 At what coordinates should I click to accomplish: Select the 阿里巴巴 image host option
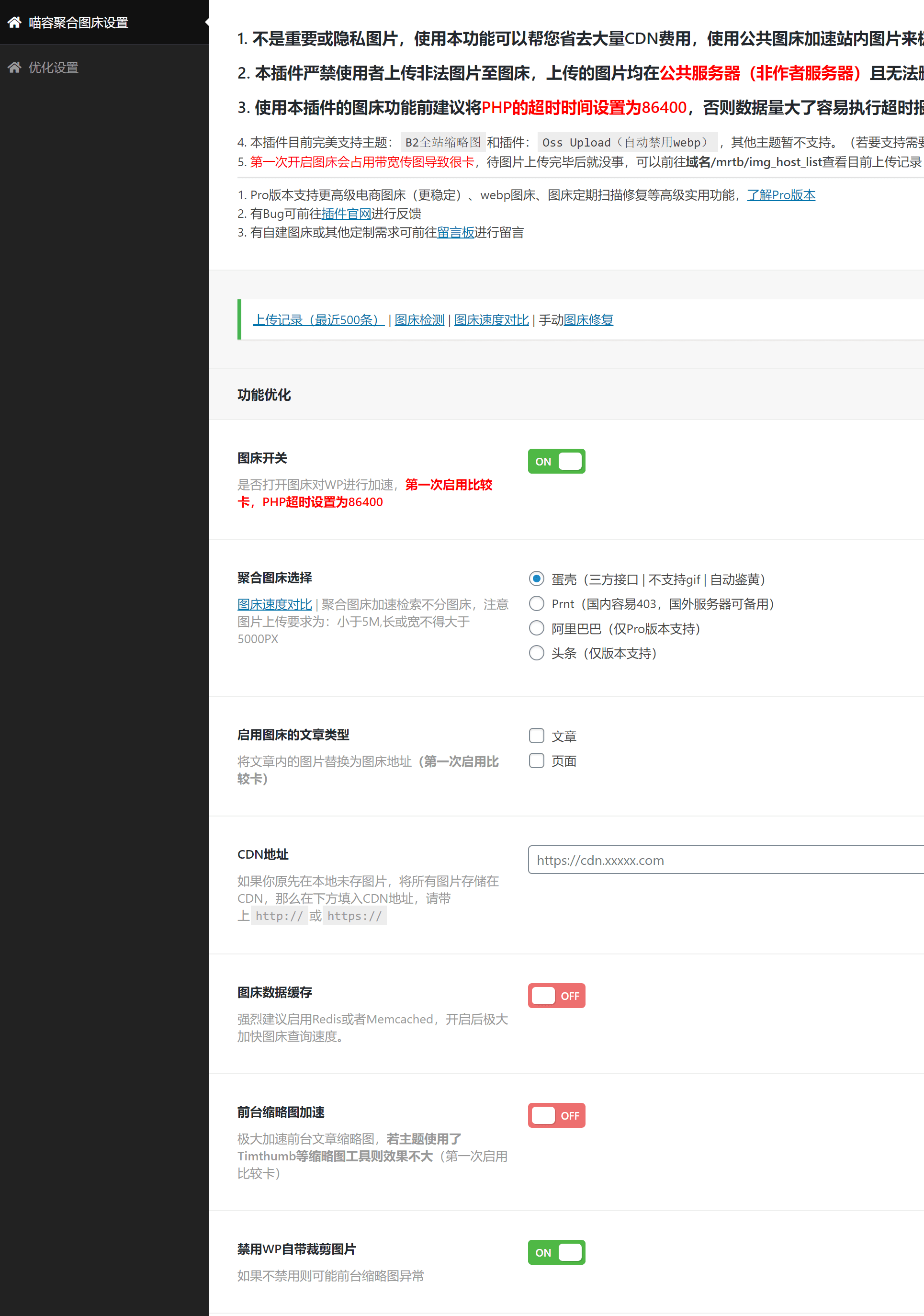[x=536, y=628]
